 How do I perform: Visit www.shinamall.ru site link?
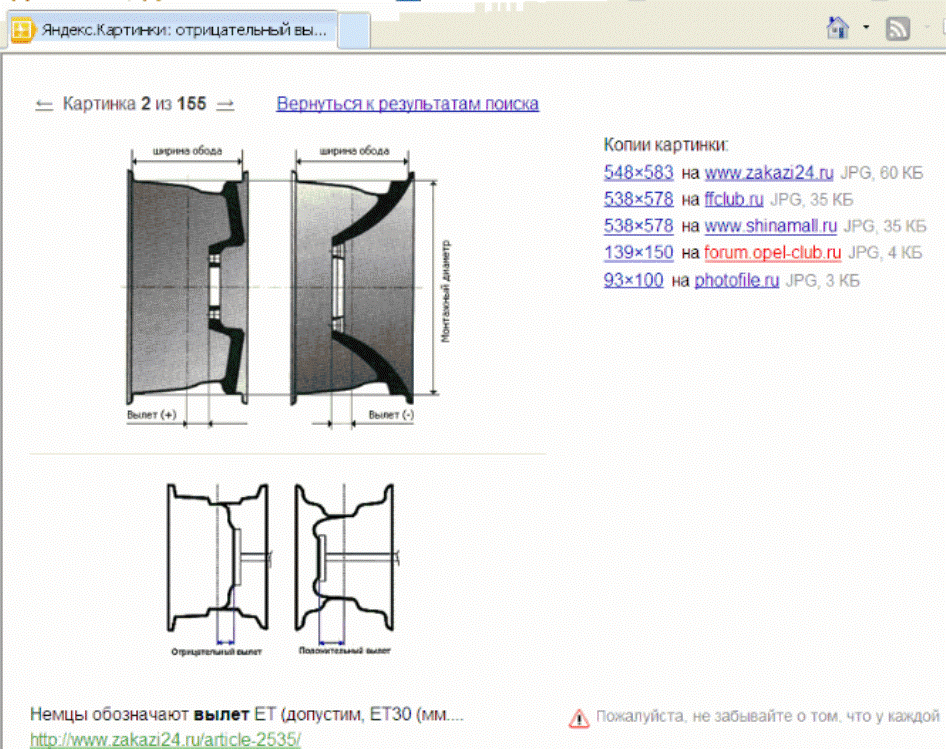click(770, 226)
